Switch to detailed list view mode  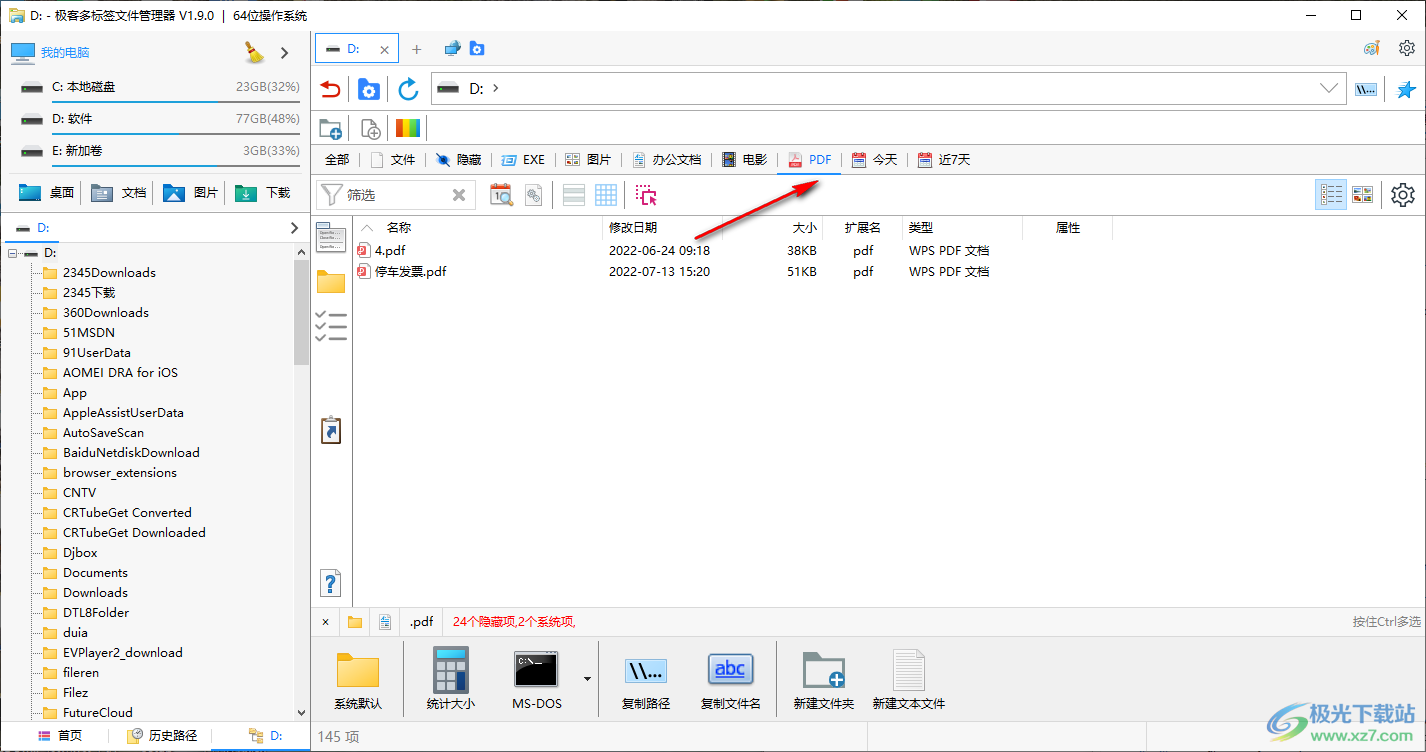[x=1331, y=195]
